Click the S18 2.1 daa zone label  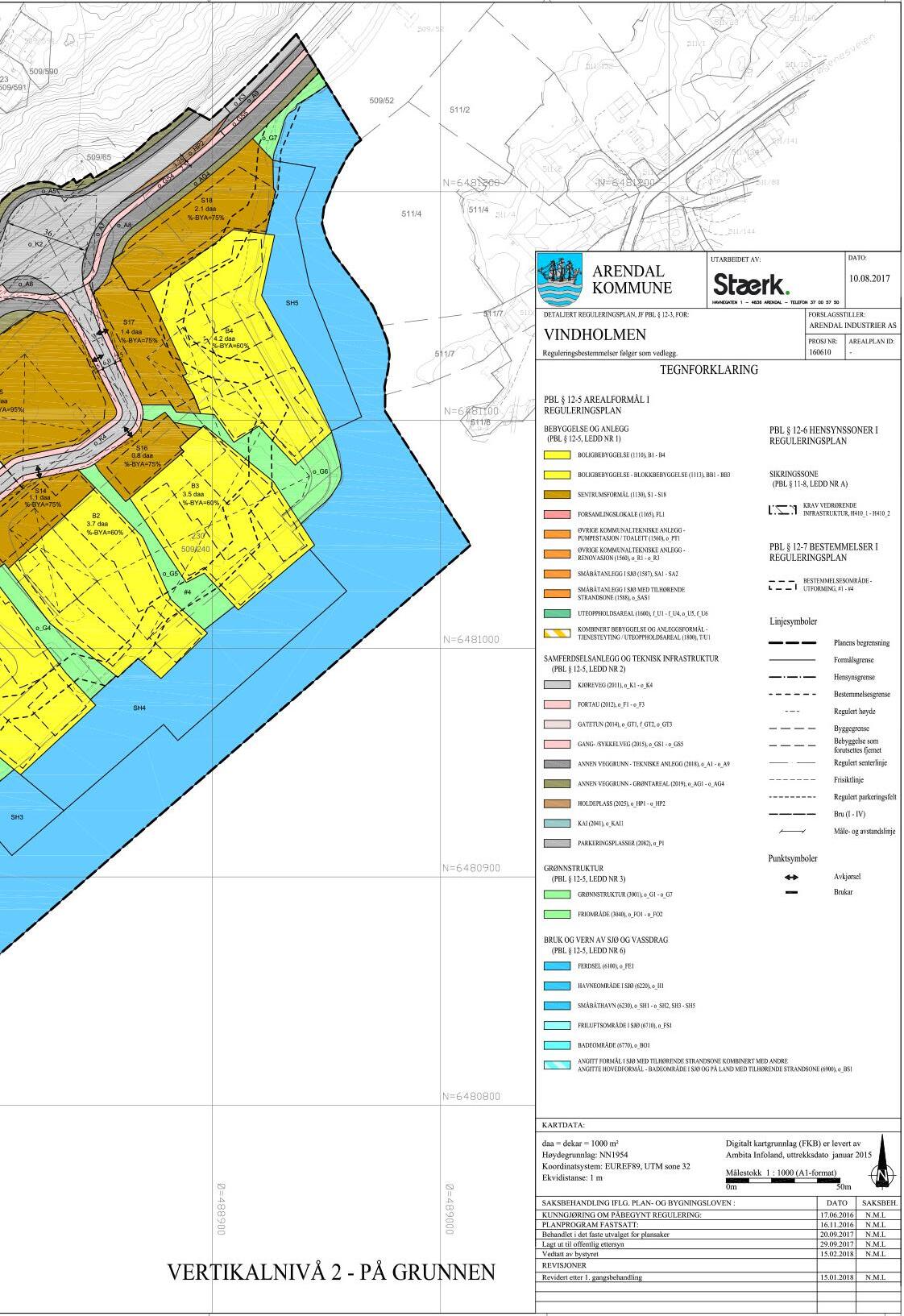click(x=206, y=209)
